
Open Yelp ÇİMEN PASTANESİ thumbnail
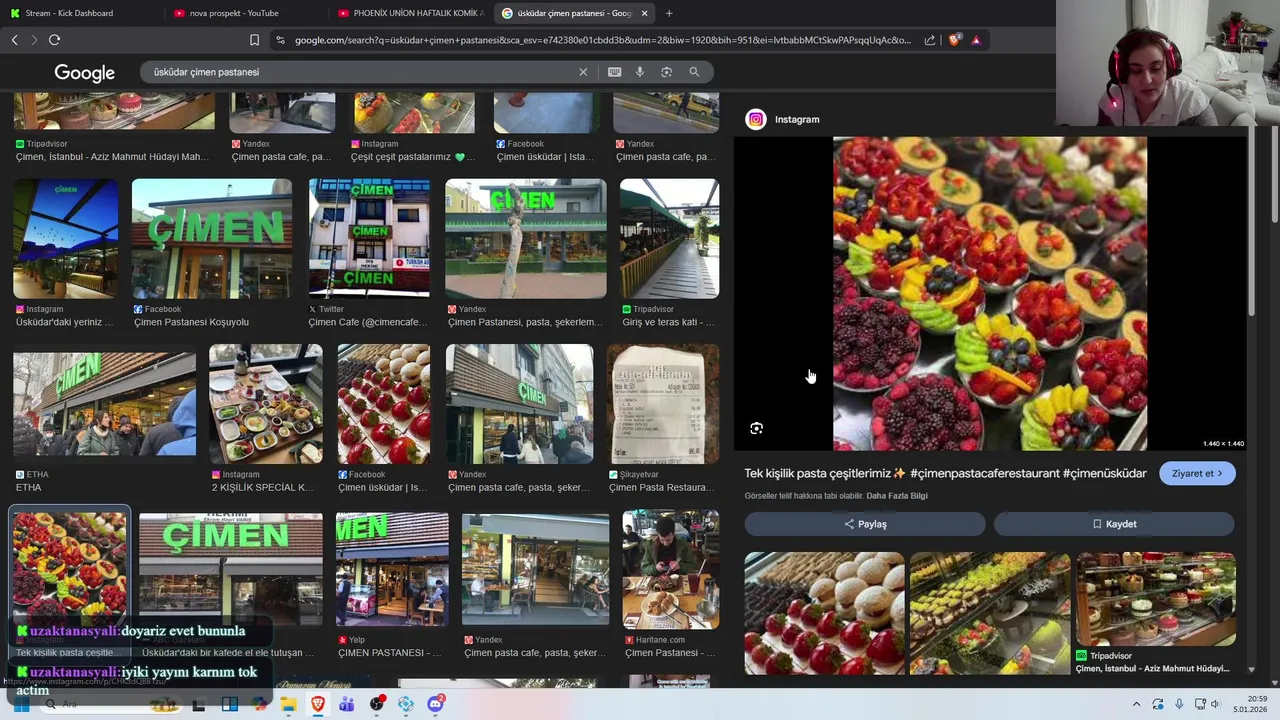pyautogui.click(x=392, y=570)
